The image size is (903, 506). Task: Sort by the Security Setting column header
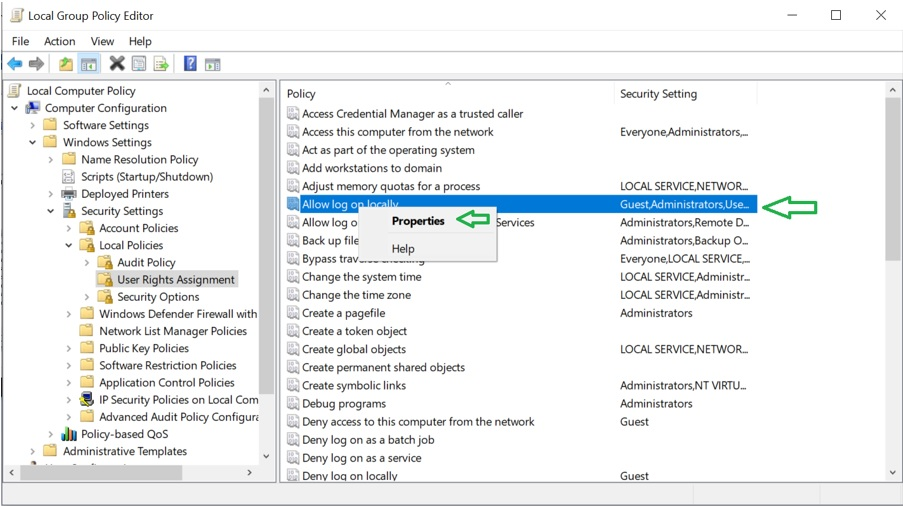658,94
